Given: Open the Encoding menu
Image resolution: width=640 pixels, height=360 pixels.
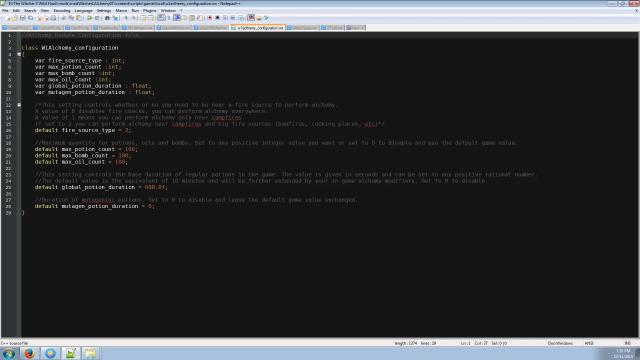Looking at the screenshot, I should point(62,11).
